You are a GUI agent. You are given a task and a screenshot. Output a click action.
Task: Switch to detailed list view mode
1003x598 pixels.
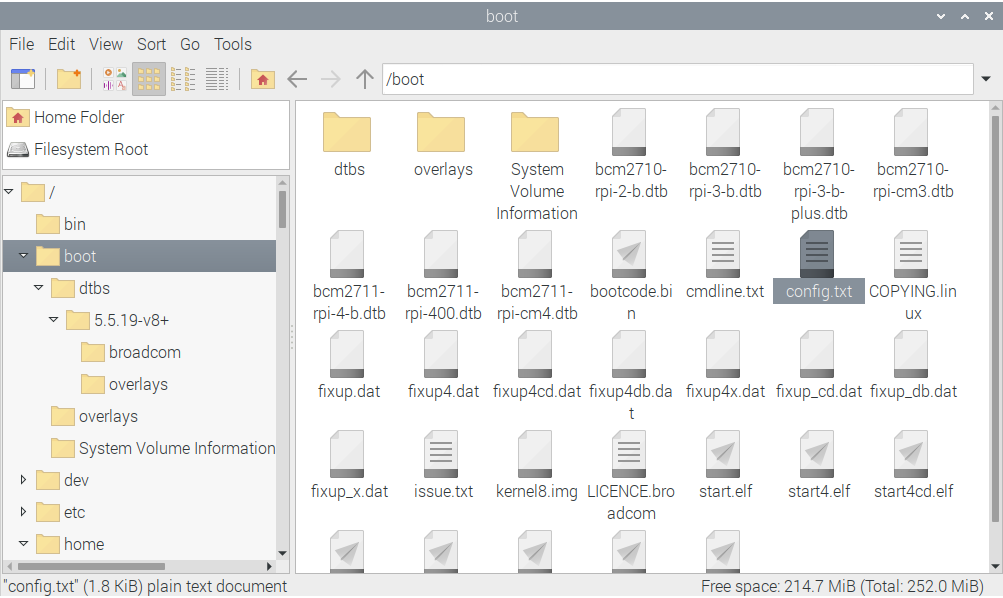pos(217,79)
